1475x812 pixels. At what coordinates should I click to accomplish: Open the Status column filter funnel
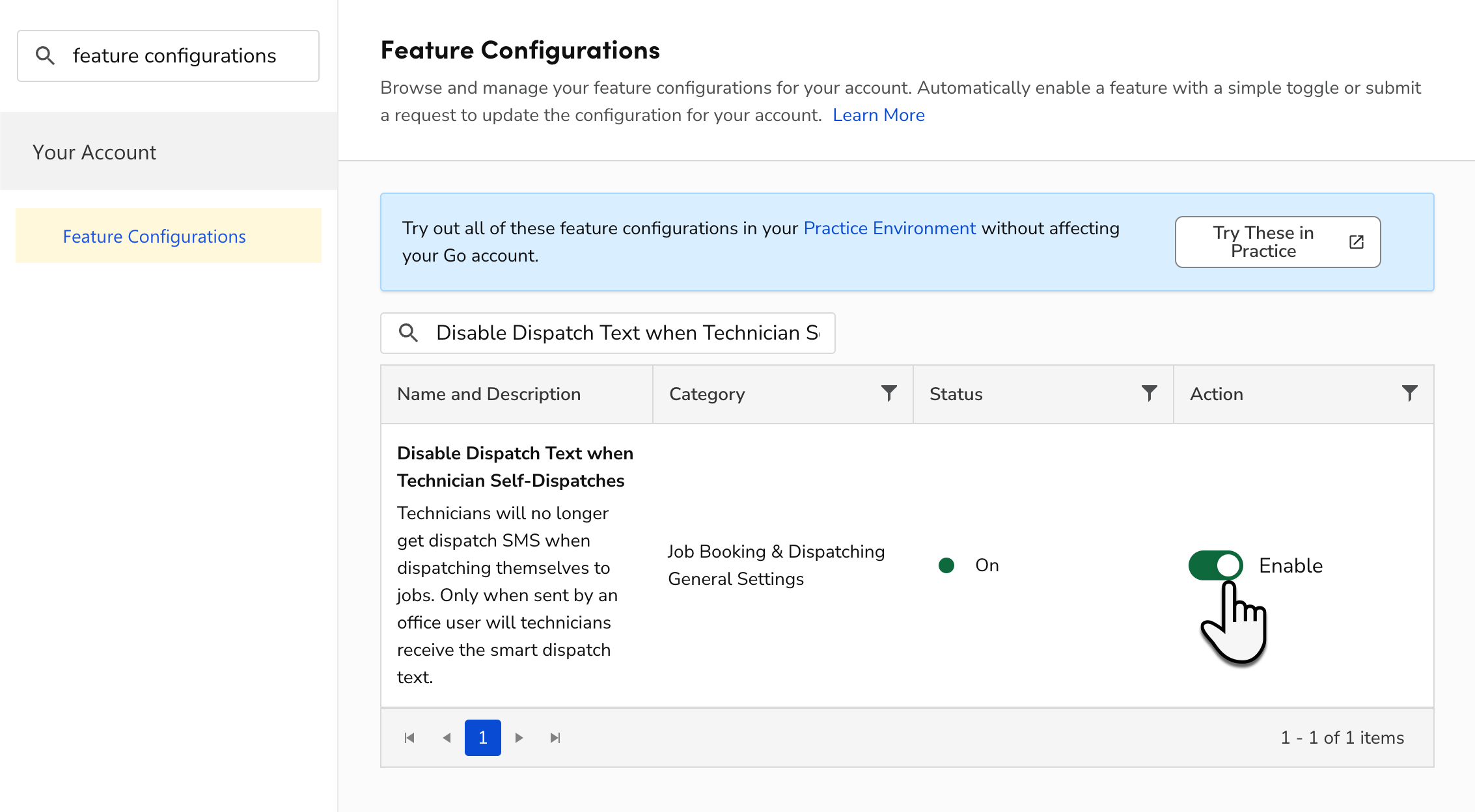[x=1150, y=393]
